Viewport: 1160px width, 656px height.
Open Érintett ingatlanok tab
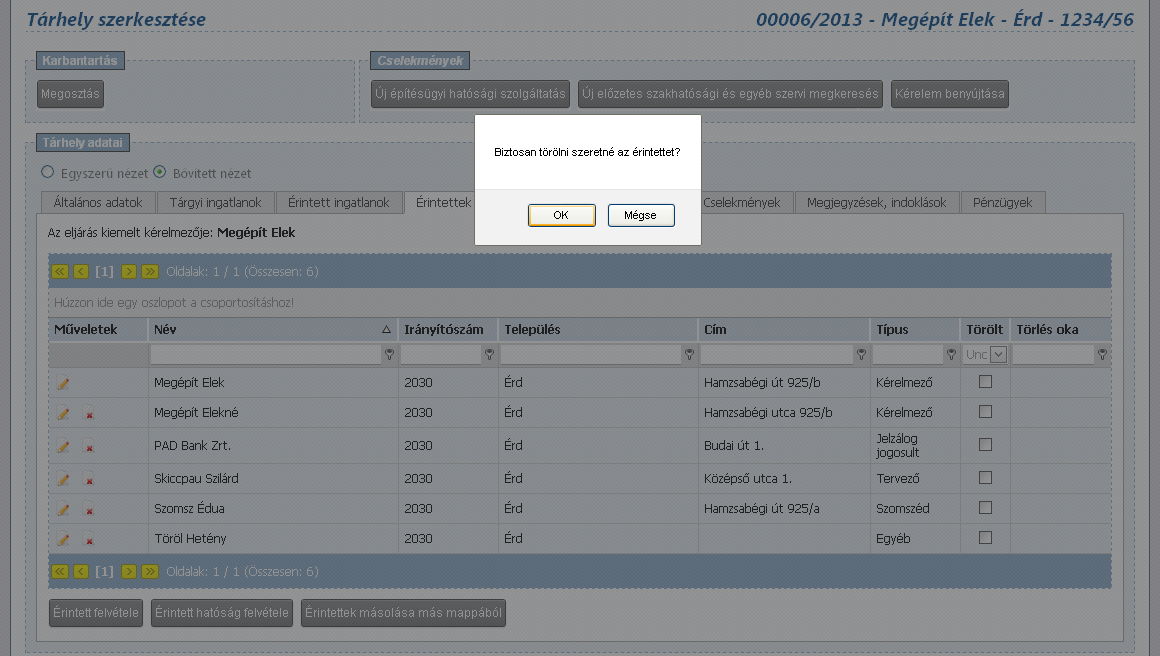tap(339, 203)
